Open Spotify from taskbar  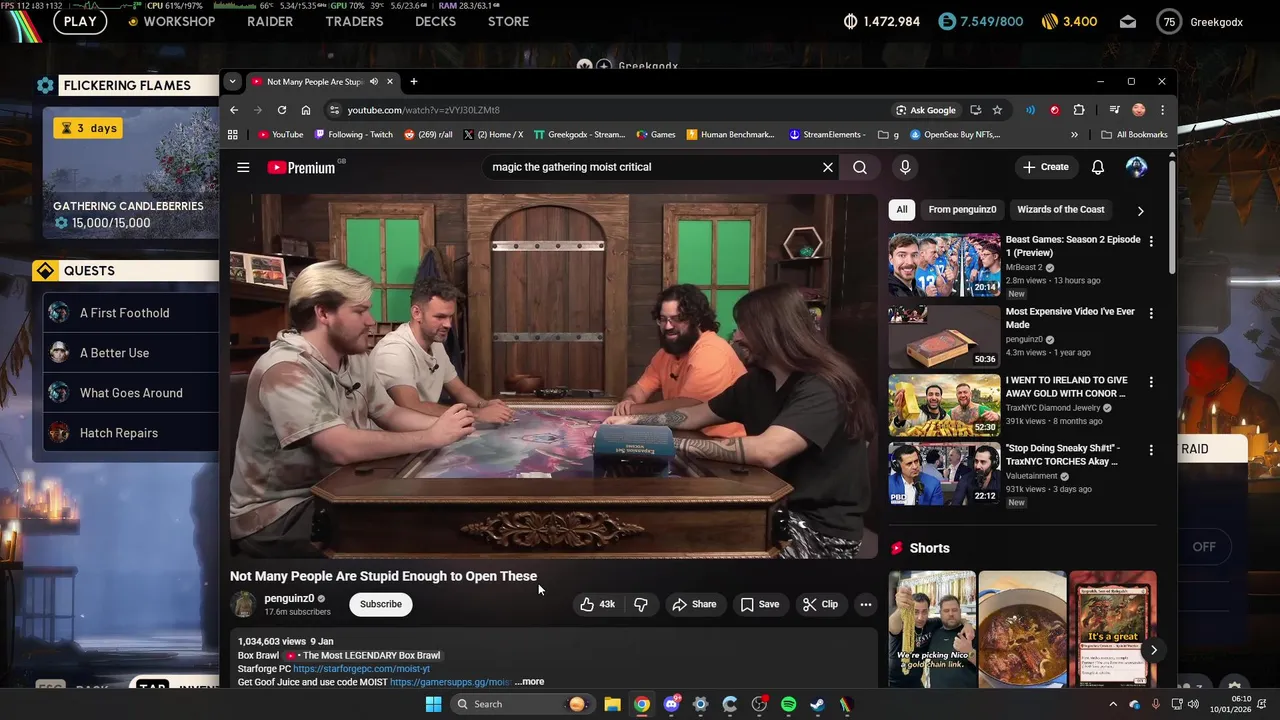click(x=788, y=704)
